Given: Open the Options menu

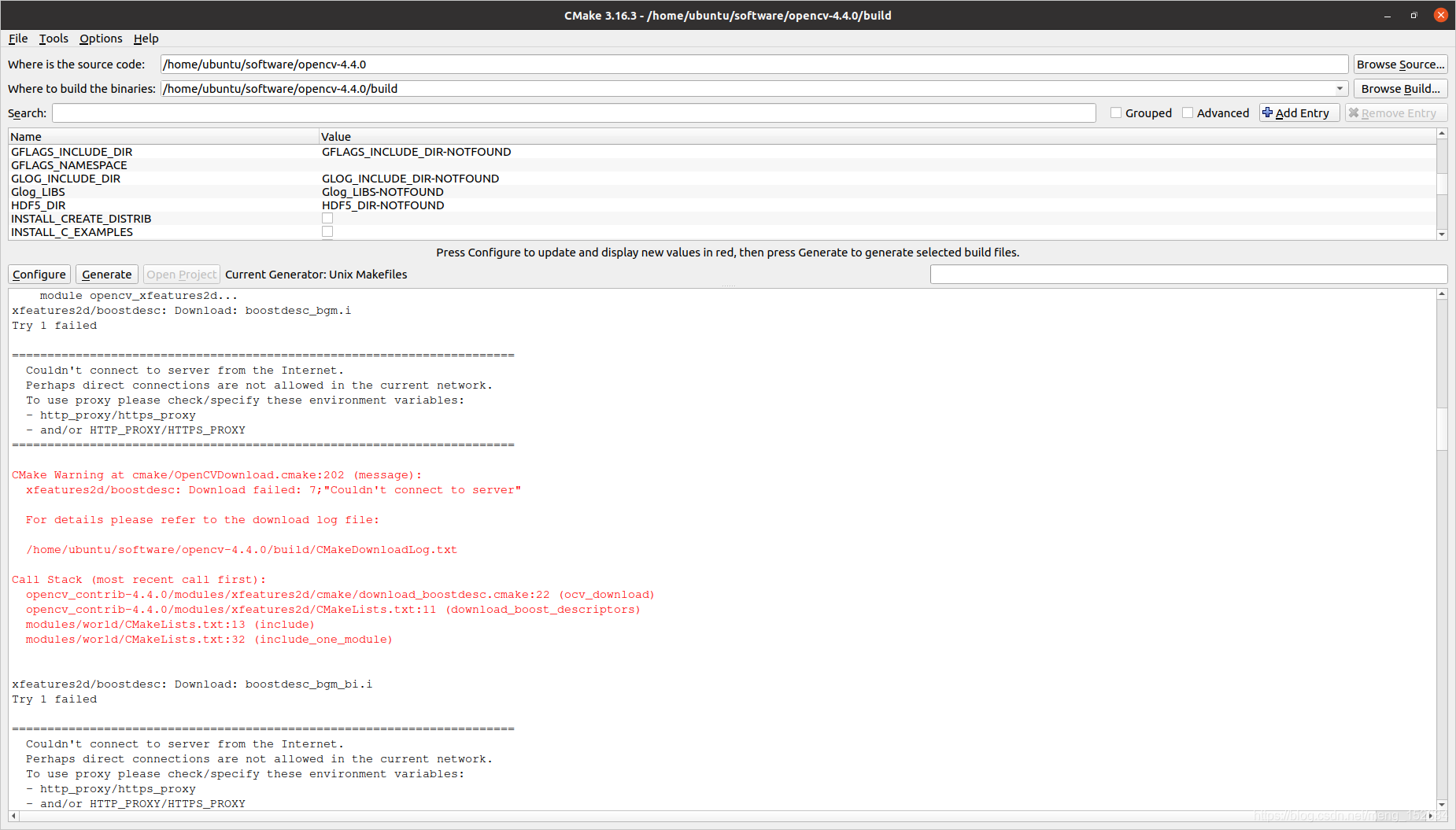Looking at the screenshot, I should coord(101,39).
